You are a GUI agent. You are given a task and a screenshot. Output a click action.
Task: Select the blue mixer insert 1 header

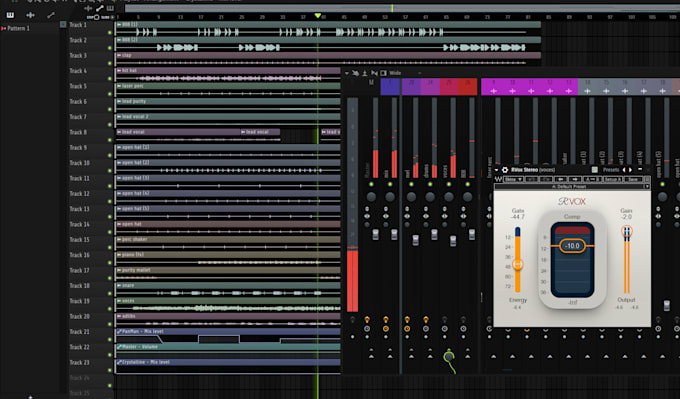[x=390, y=87]
